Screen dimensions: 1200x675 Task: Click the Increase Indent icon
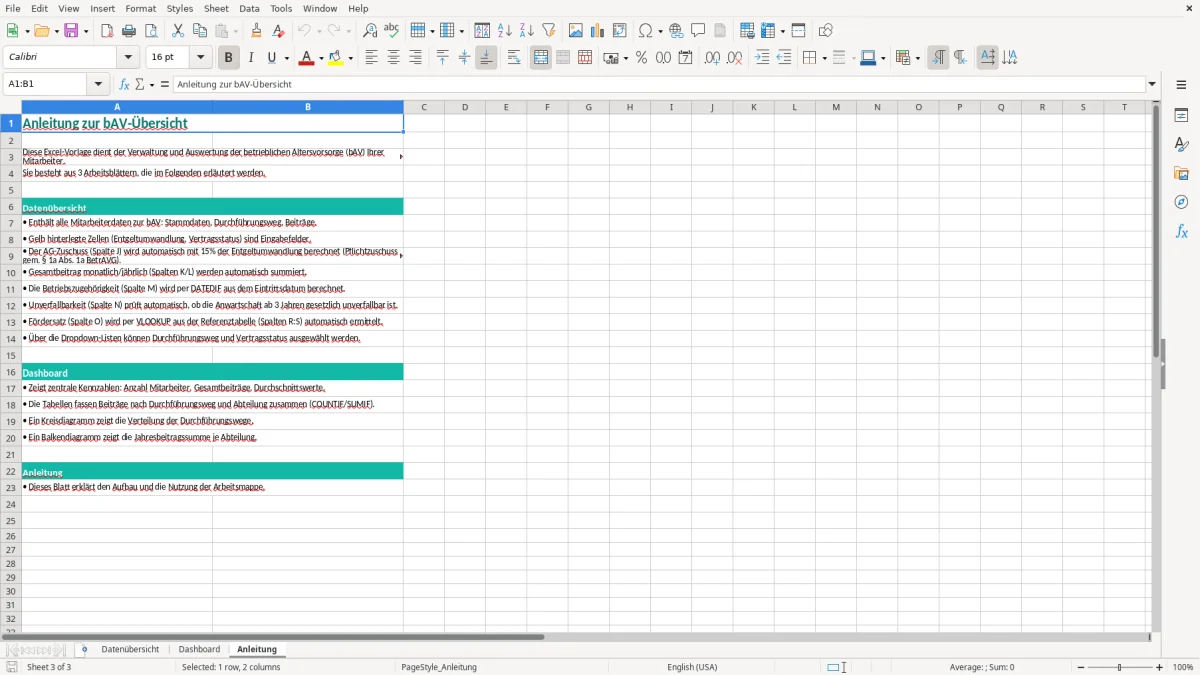[762, 58]
